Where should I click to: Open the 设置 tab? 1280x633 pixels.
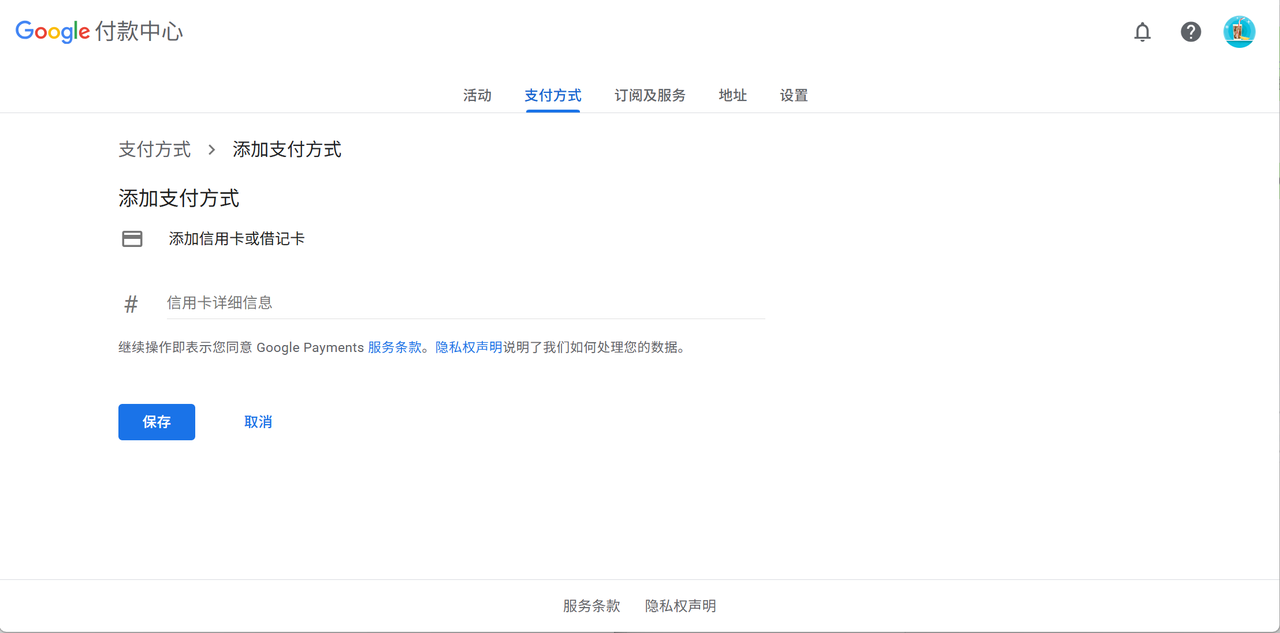pos(793,94)
